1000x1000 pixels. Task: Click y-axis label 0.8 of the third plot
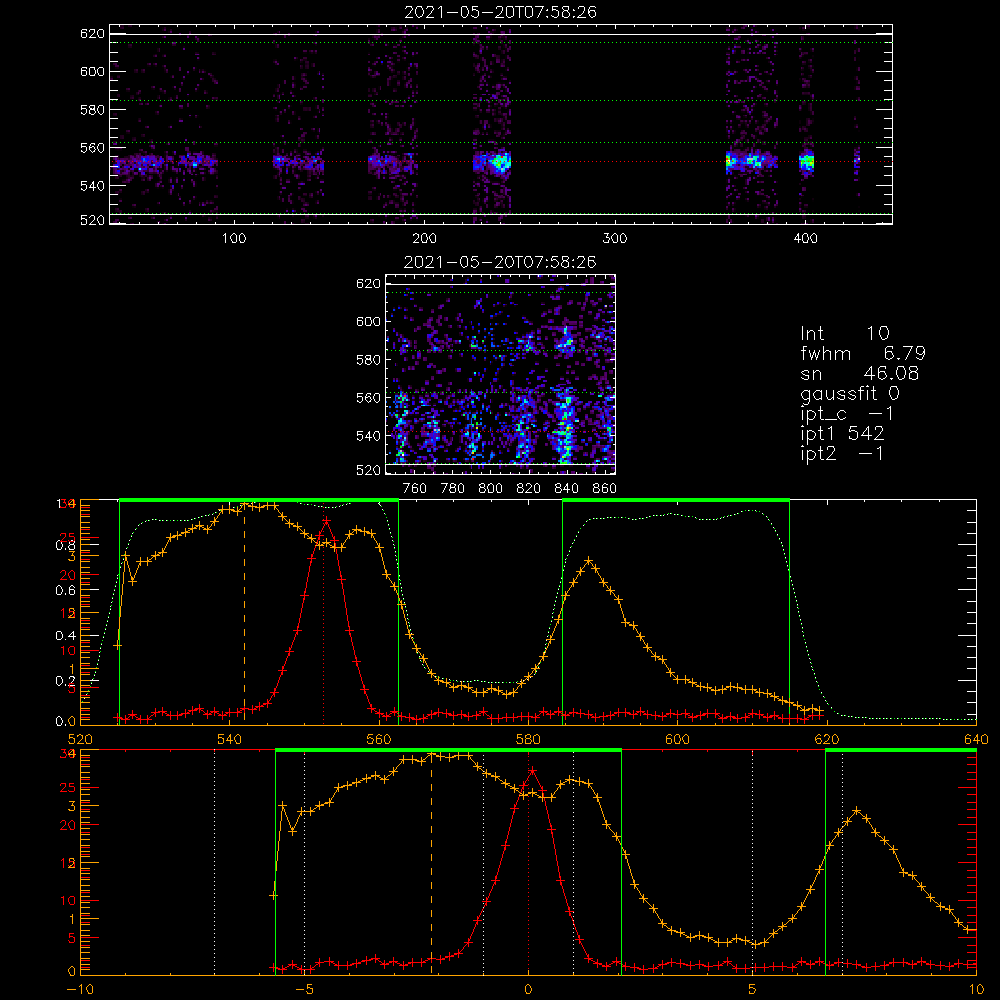(65, 545)
